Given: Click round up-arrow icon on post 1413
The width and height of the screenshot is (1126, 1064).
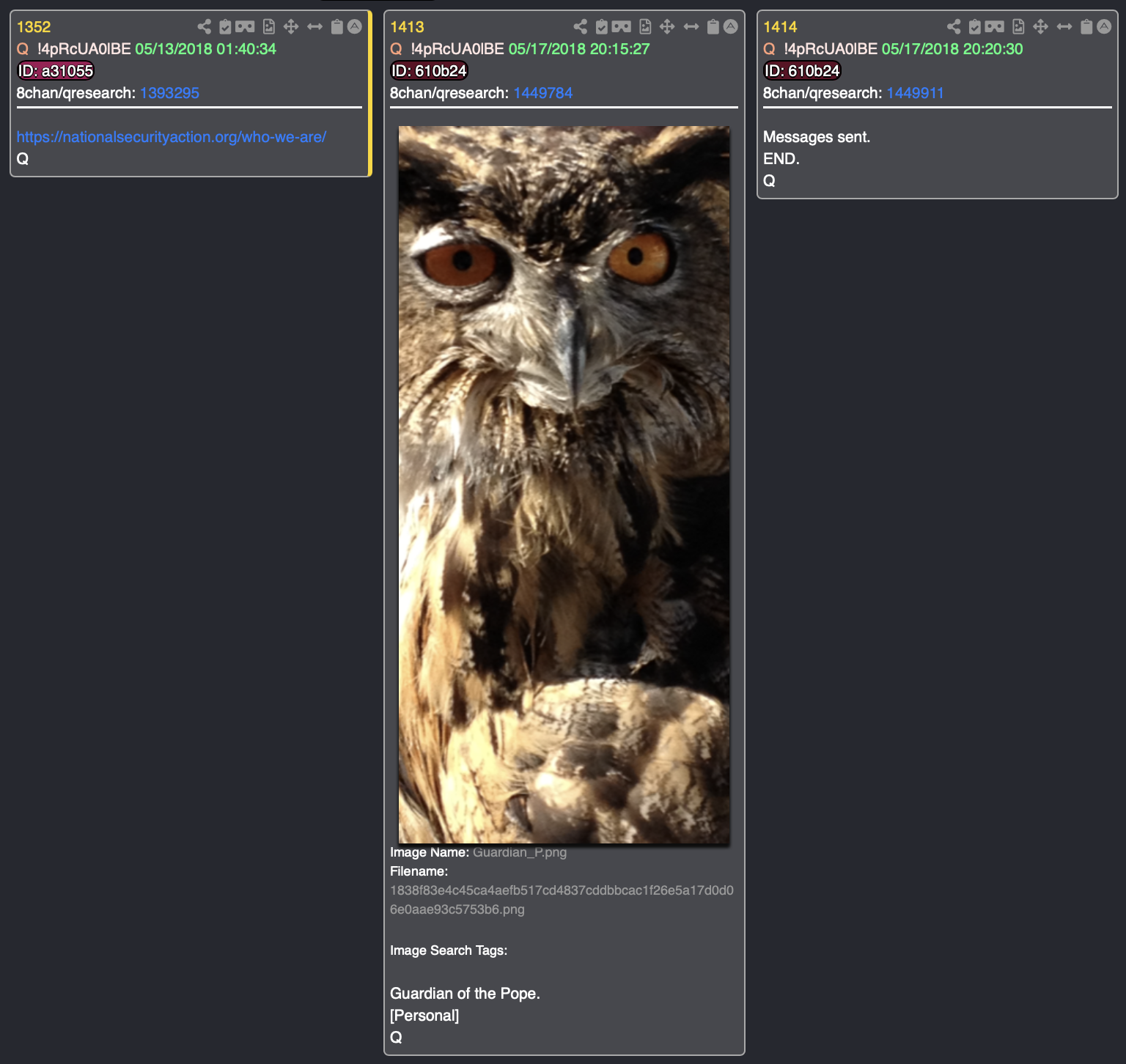Looking at the screenshot, I should (x=731, y=27).
